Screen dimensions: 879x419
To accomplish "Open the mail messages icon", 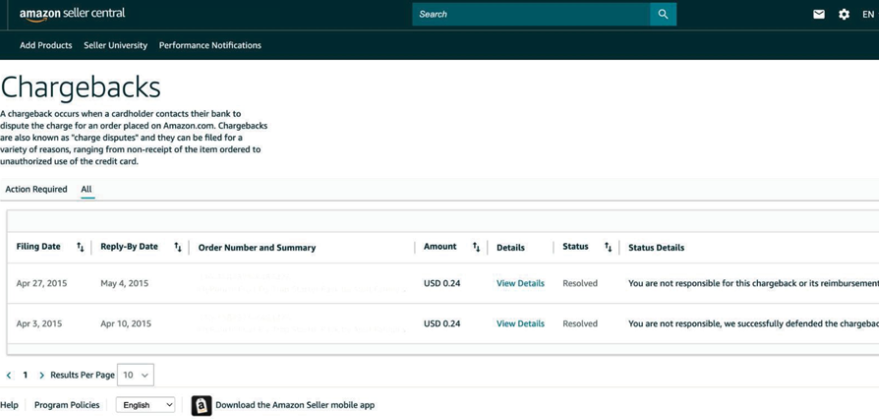I will (x=819, y=15).
